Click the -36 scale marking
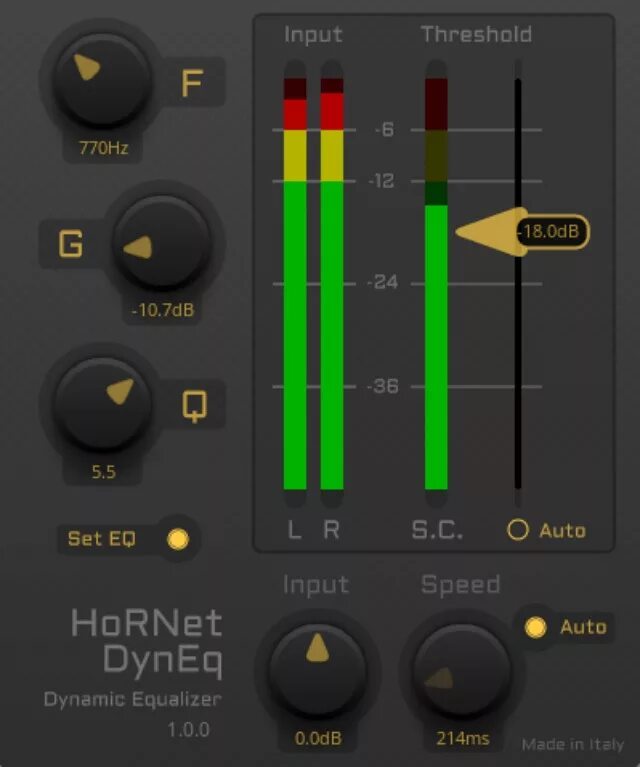 point(383,386)
